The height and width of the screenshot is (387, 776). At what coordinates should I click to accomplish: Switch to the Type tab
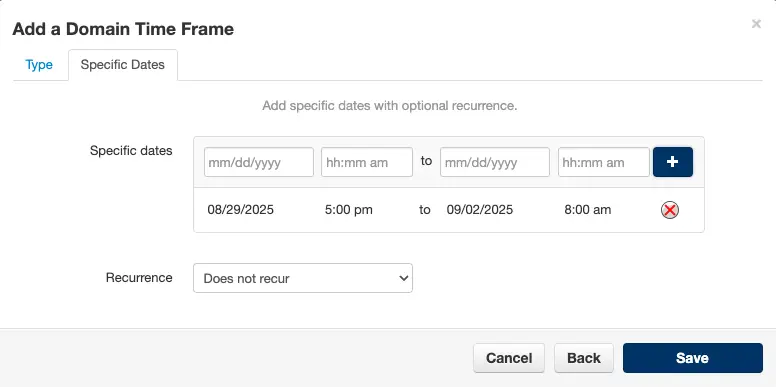39,65
